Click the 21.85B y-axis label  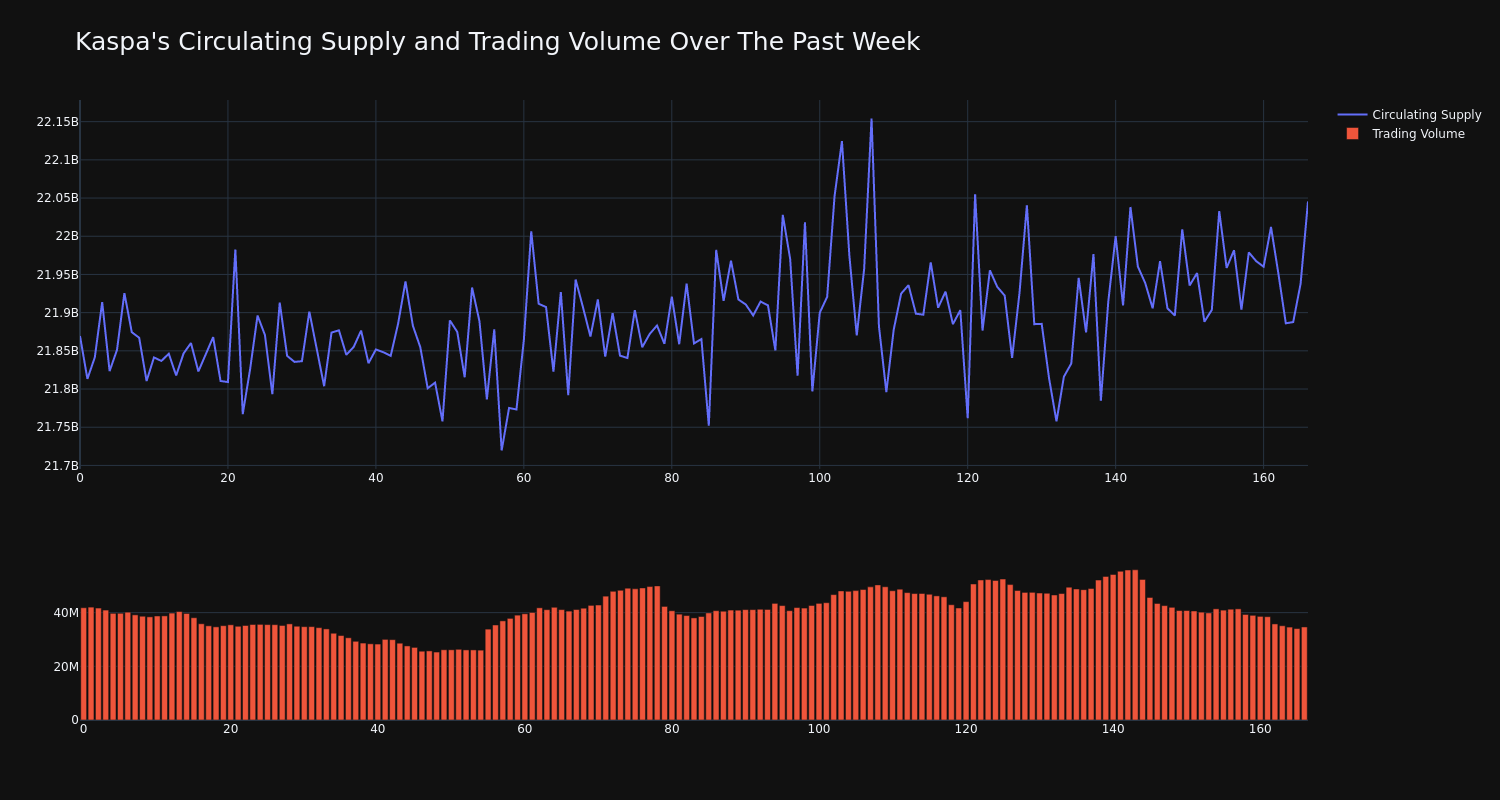click(57, 351)
